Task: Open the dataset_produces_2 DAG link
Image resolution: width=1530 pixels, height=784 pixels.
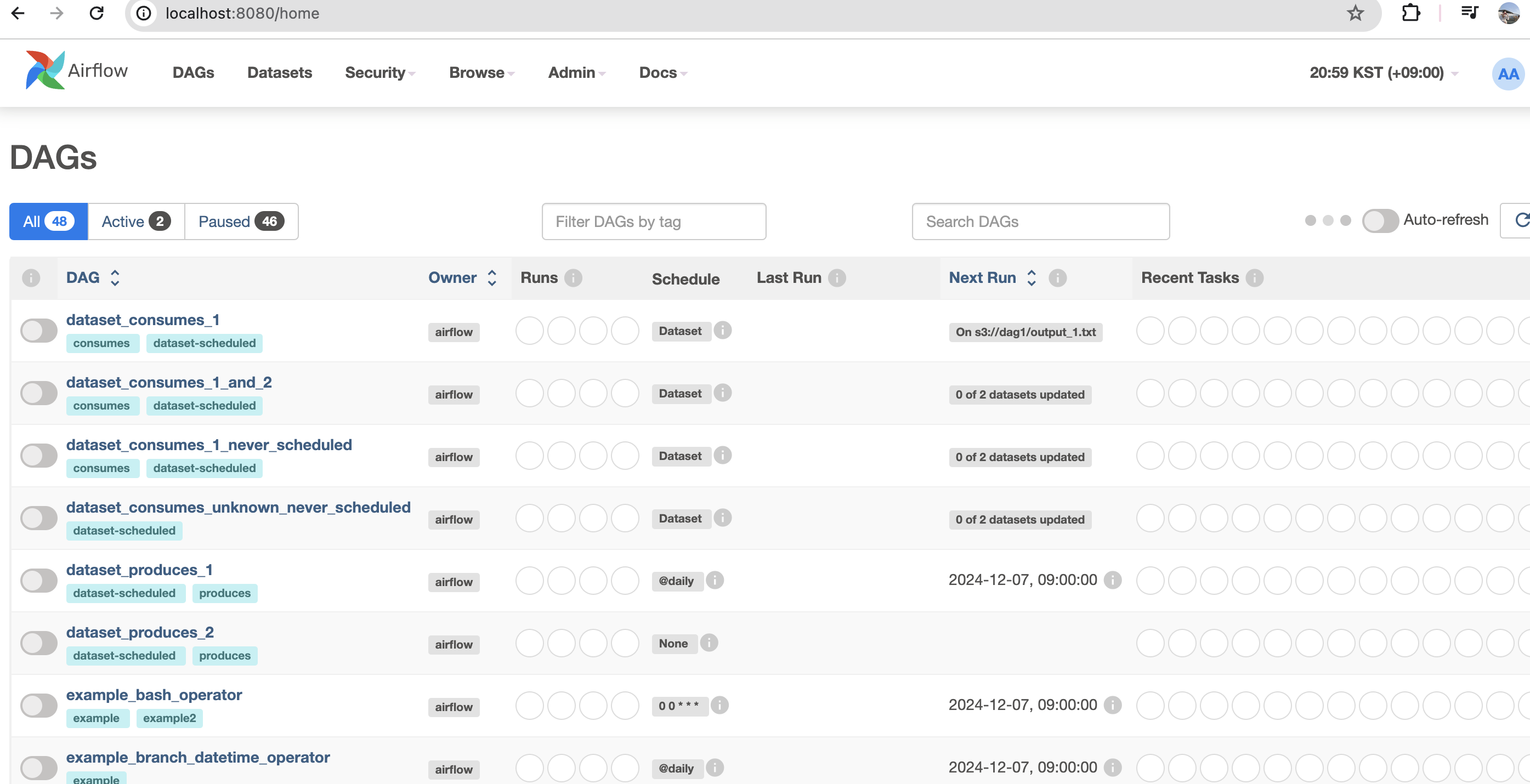Action: coord(140,632)
